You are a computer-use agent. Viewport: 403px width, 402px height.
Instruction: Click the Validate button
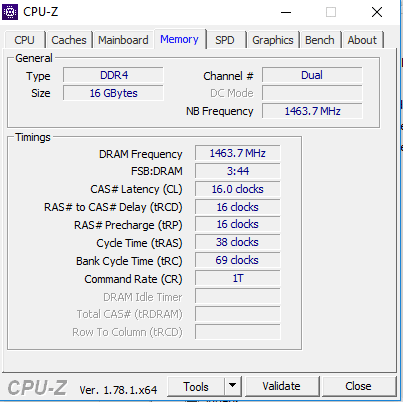click(x=282, y=386)
